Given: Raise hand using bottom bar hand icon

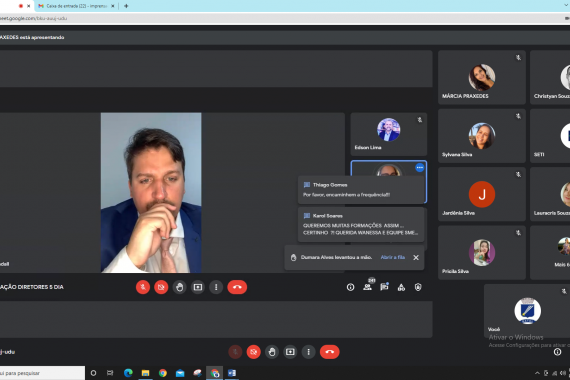Looking at the screenshot, I should pos(272,352).
